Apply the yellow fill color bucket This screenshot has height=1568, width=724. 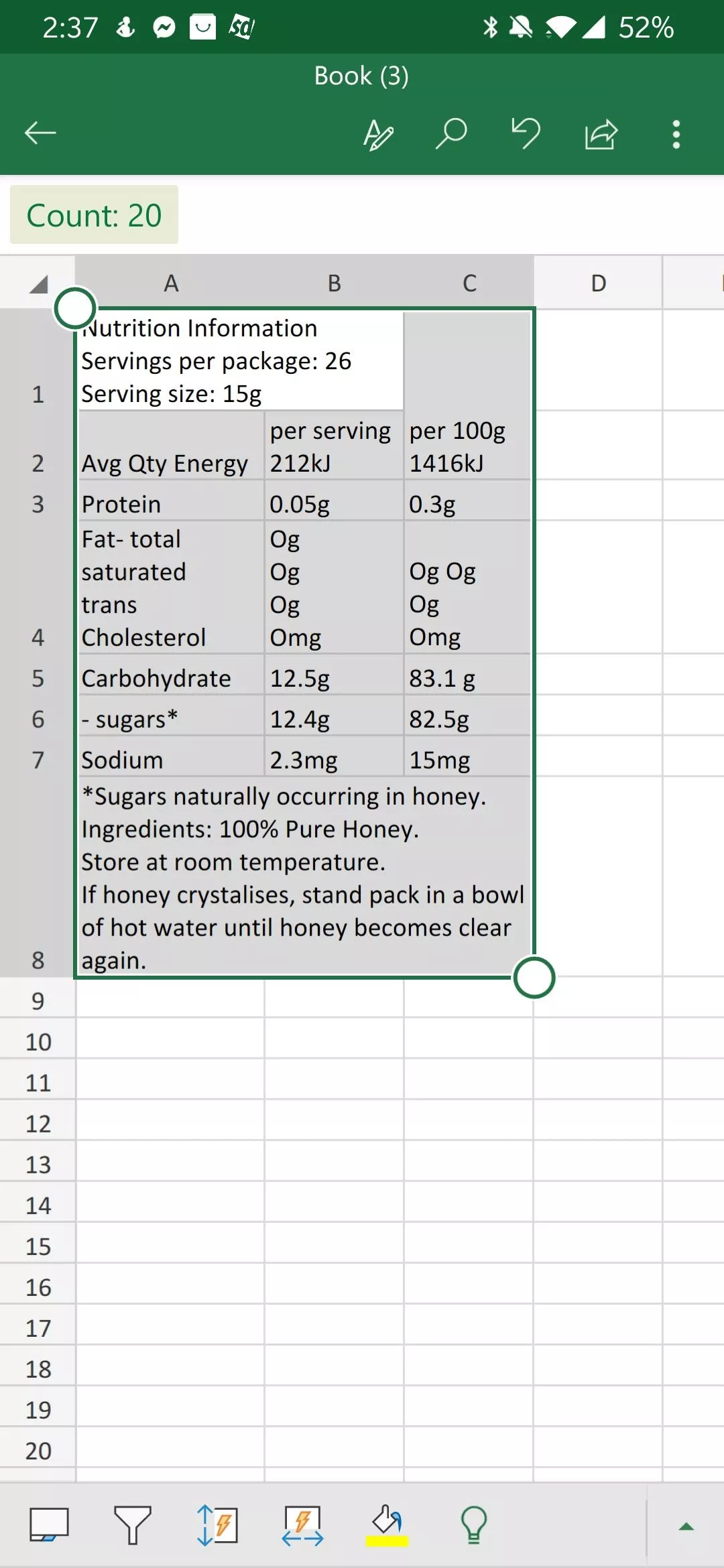[x=387, y=1525]
